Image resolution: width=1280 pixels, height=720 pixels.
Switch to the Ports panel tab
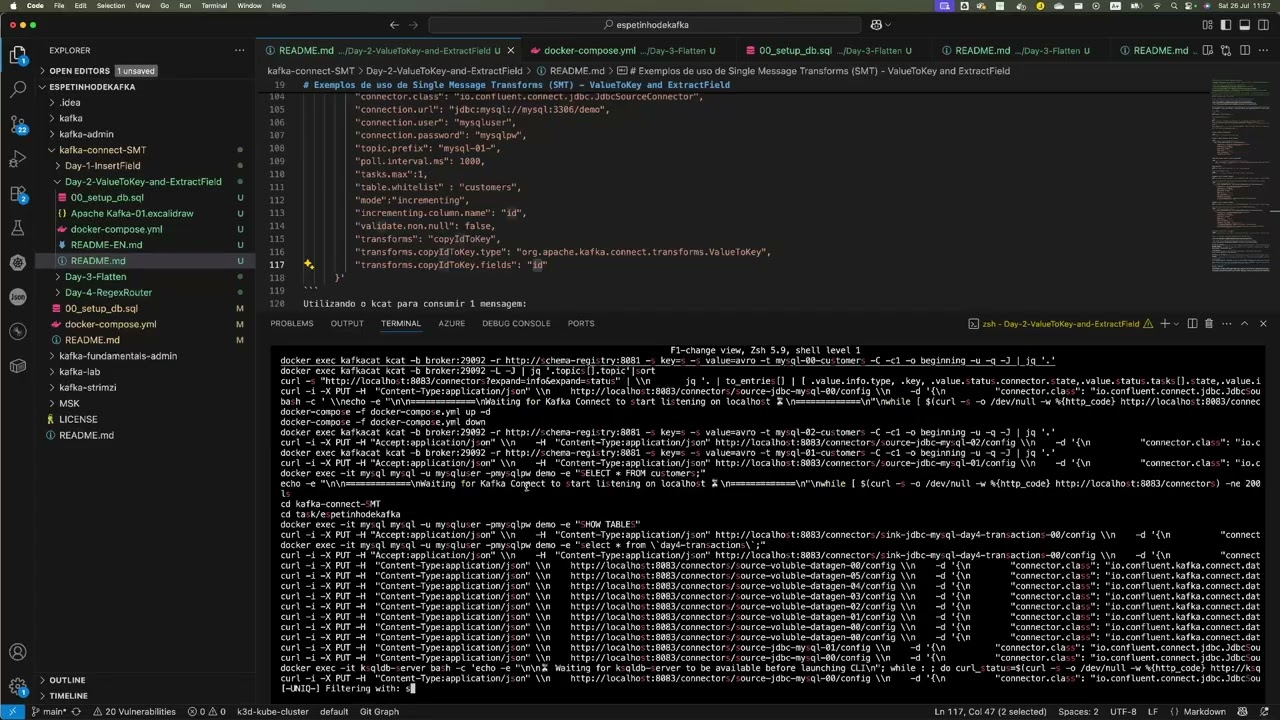(x=581, y=324)
